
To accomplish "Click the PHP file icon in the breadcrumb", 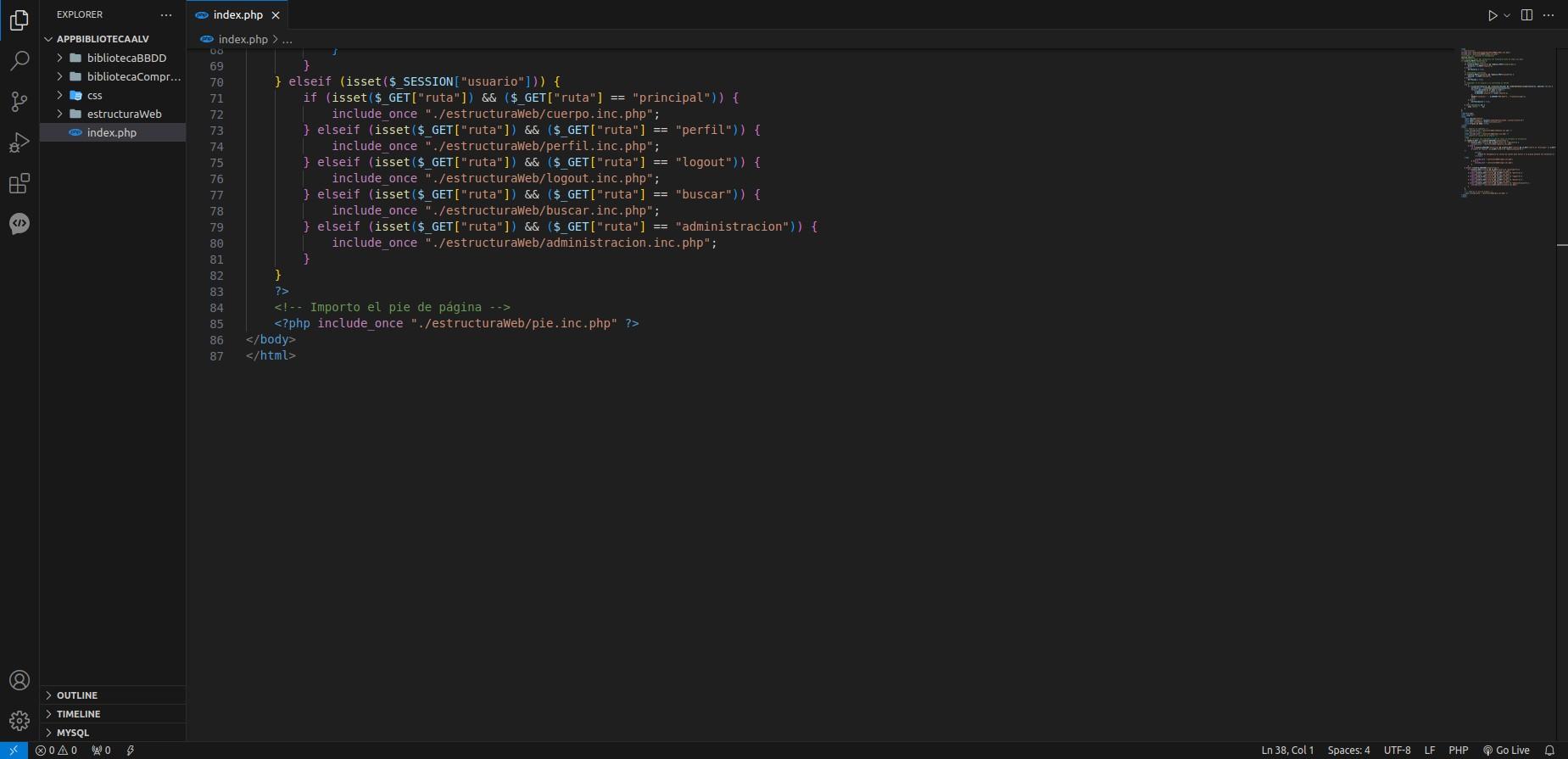I will (207, 39).
